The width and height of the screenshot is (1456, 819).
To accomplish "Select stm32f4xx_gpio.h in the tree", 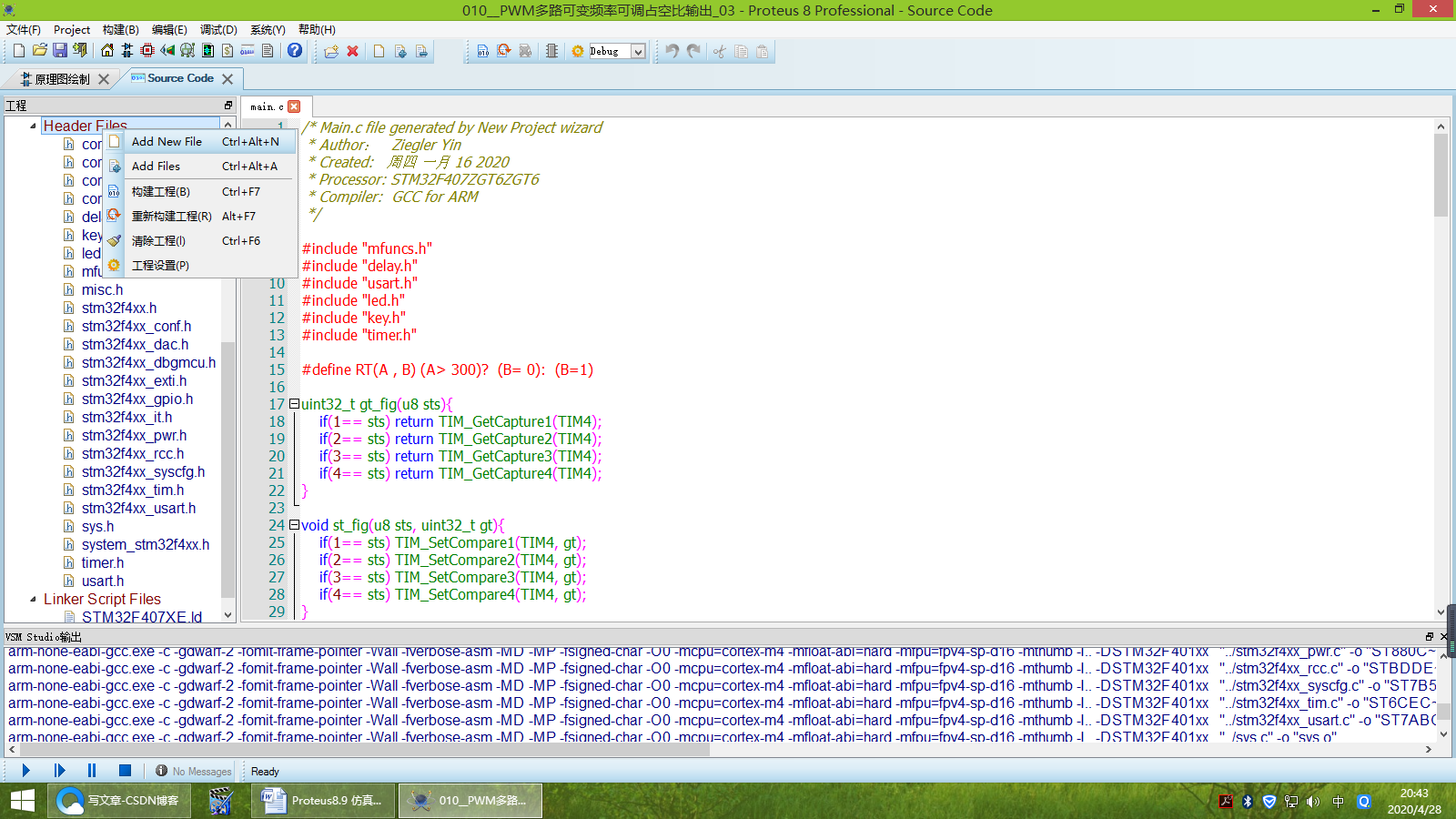I will pyautogui.click(x=137, y=399).
